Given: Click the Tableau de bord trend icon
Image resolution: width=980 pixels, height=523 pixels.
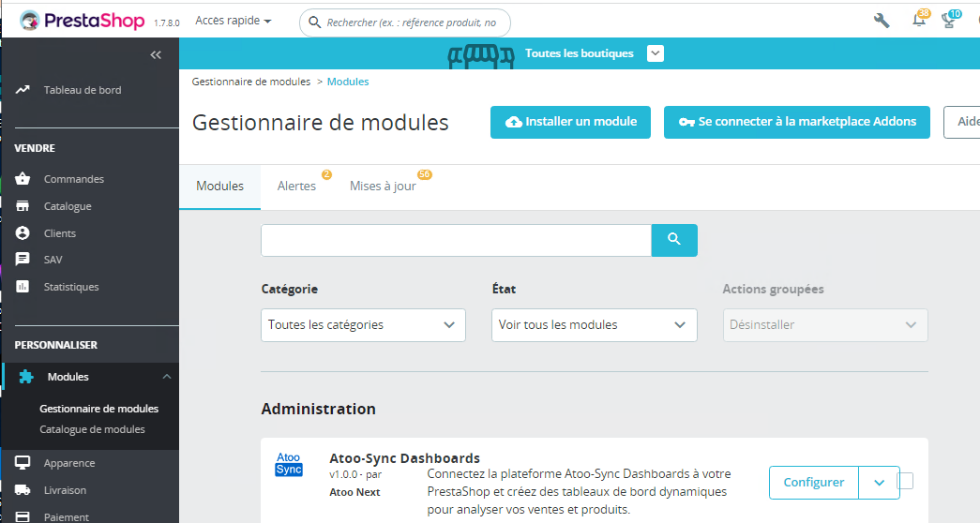Looking at the screenshot, I should click(x=22, y=89).
